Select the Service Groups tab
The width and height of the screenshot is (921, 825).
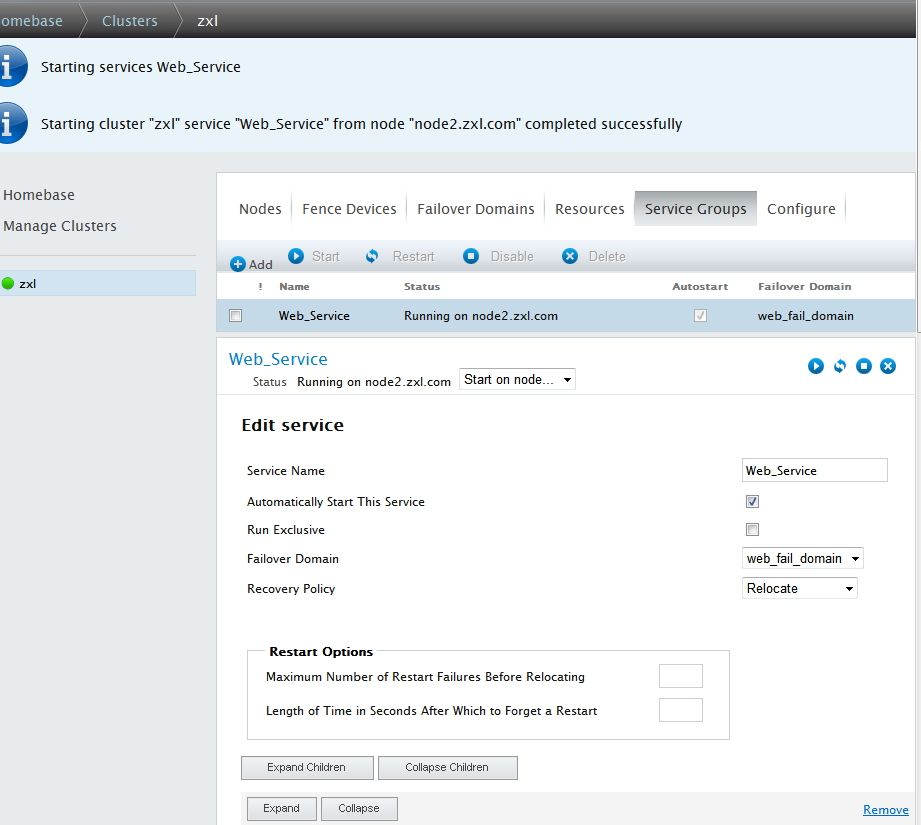tap(695, 209)
